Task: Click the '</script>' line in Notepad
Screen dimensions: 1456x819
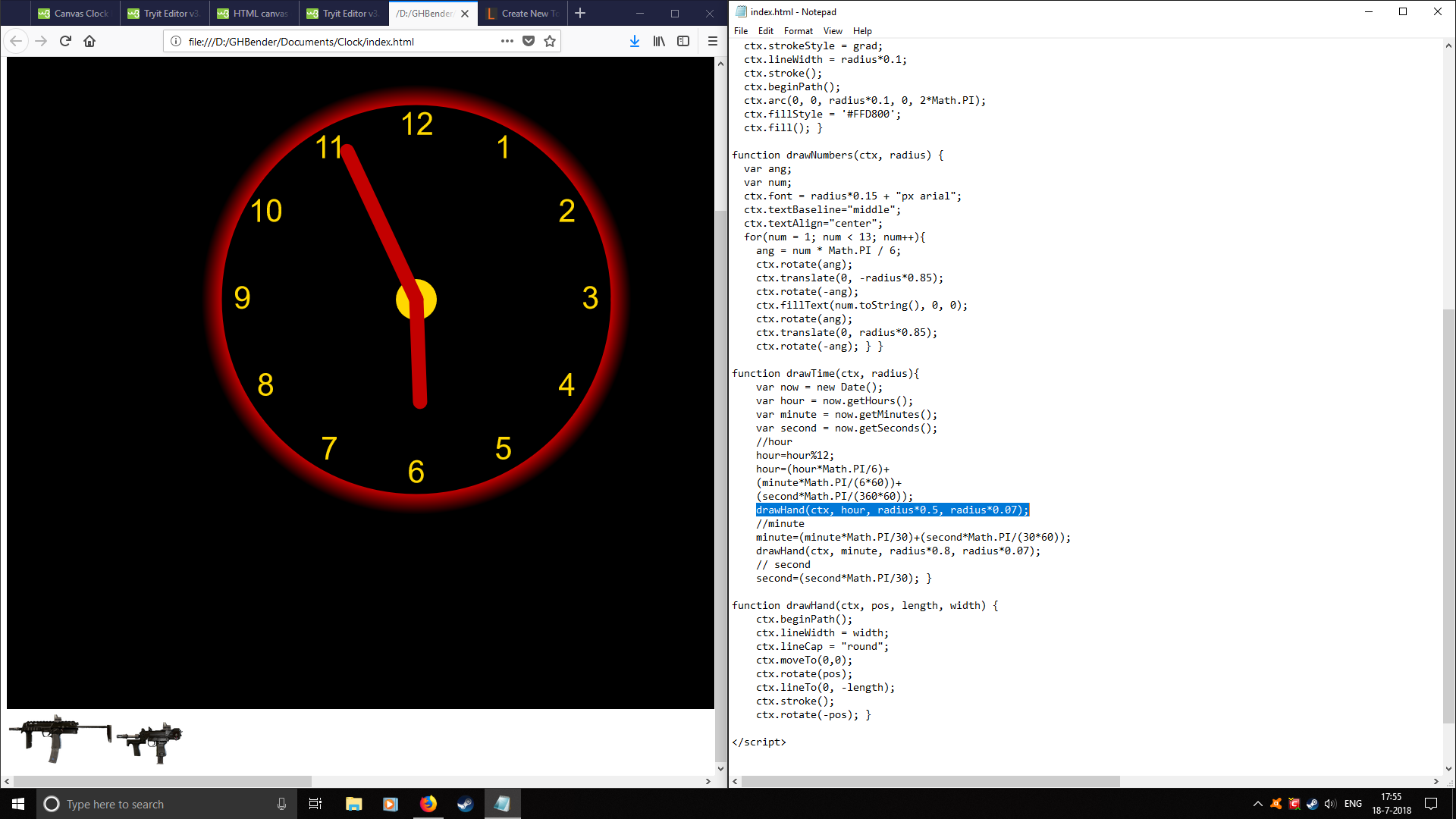Action: point(758,742)
